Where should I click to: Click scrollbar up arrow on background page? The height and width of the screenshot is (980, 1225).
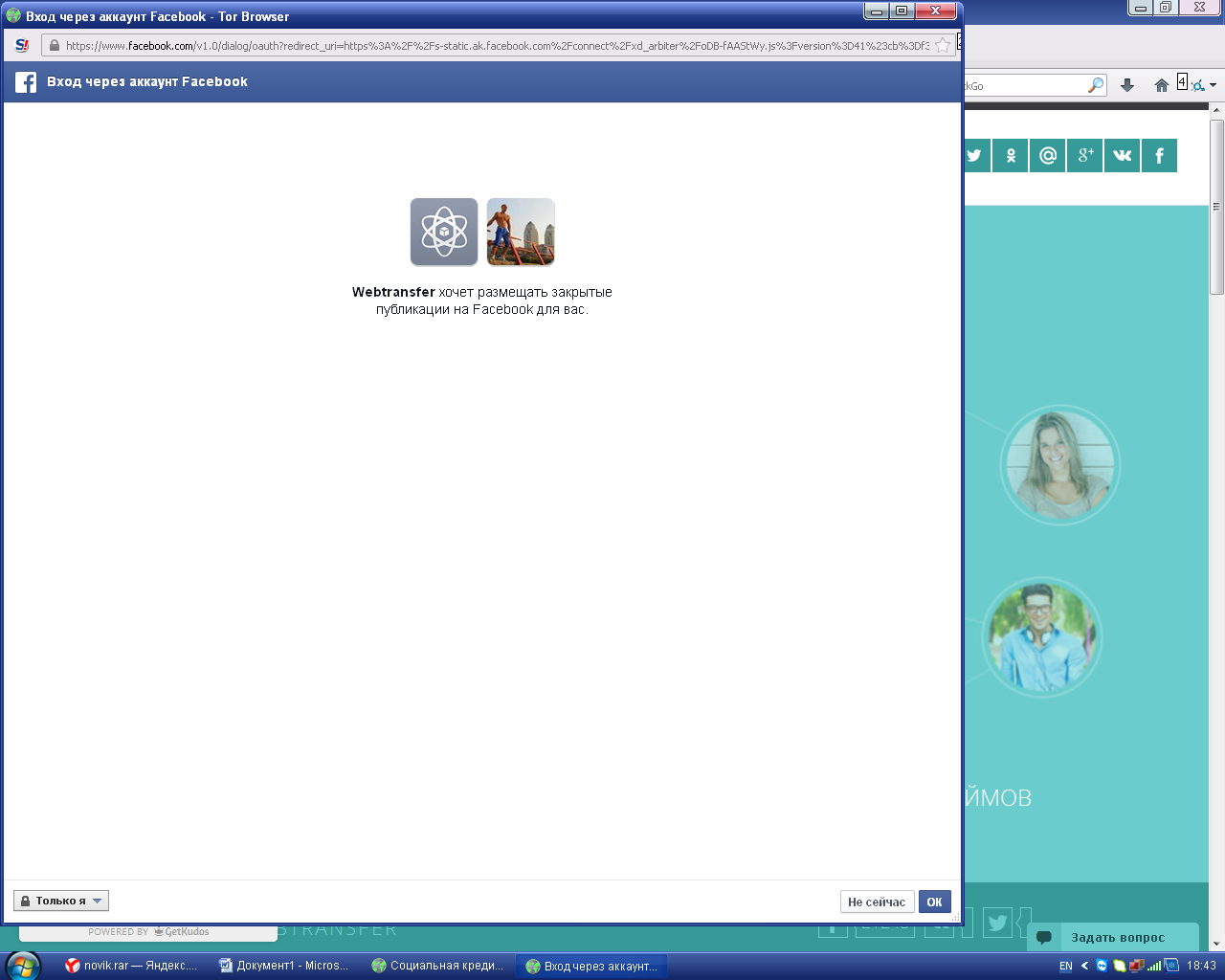[1217, 111]
